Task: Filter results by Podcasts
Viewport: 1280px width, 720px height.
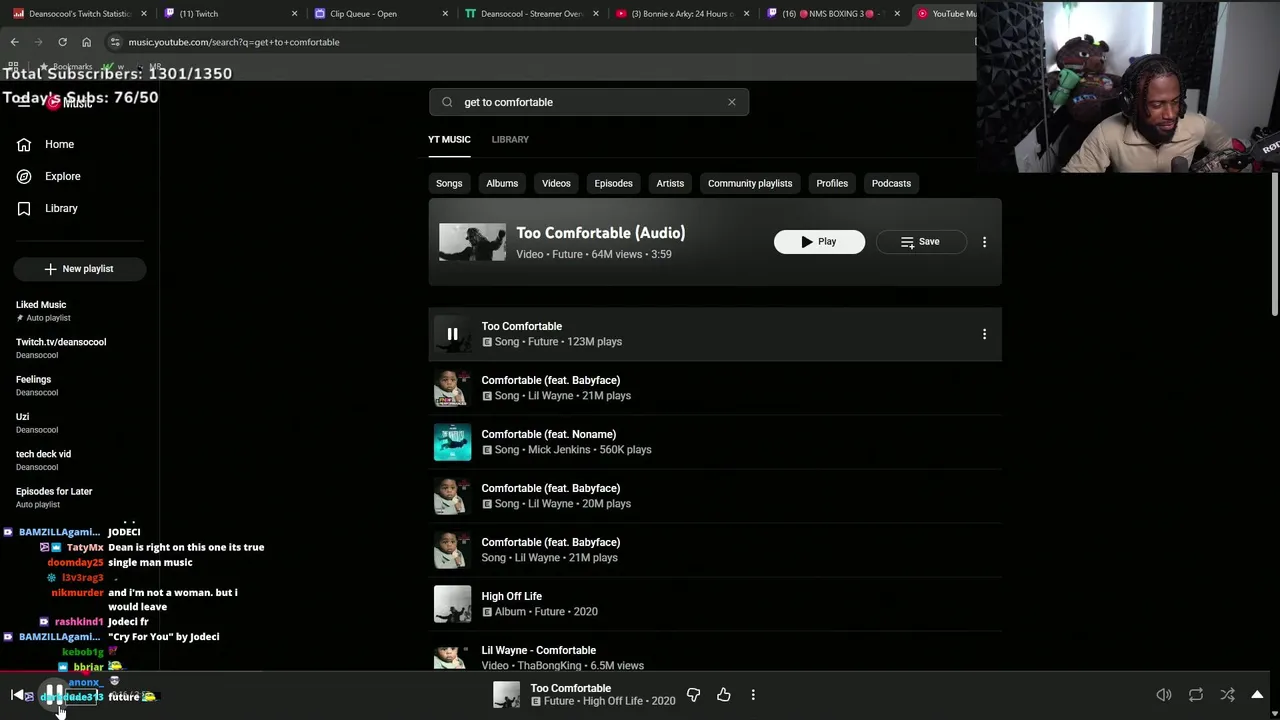Action: [891, 183]
